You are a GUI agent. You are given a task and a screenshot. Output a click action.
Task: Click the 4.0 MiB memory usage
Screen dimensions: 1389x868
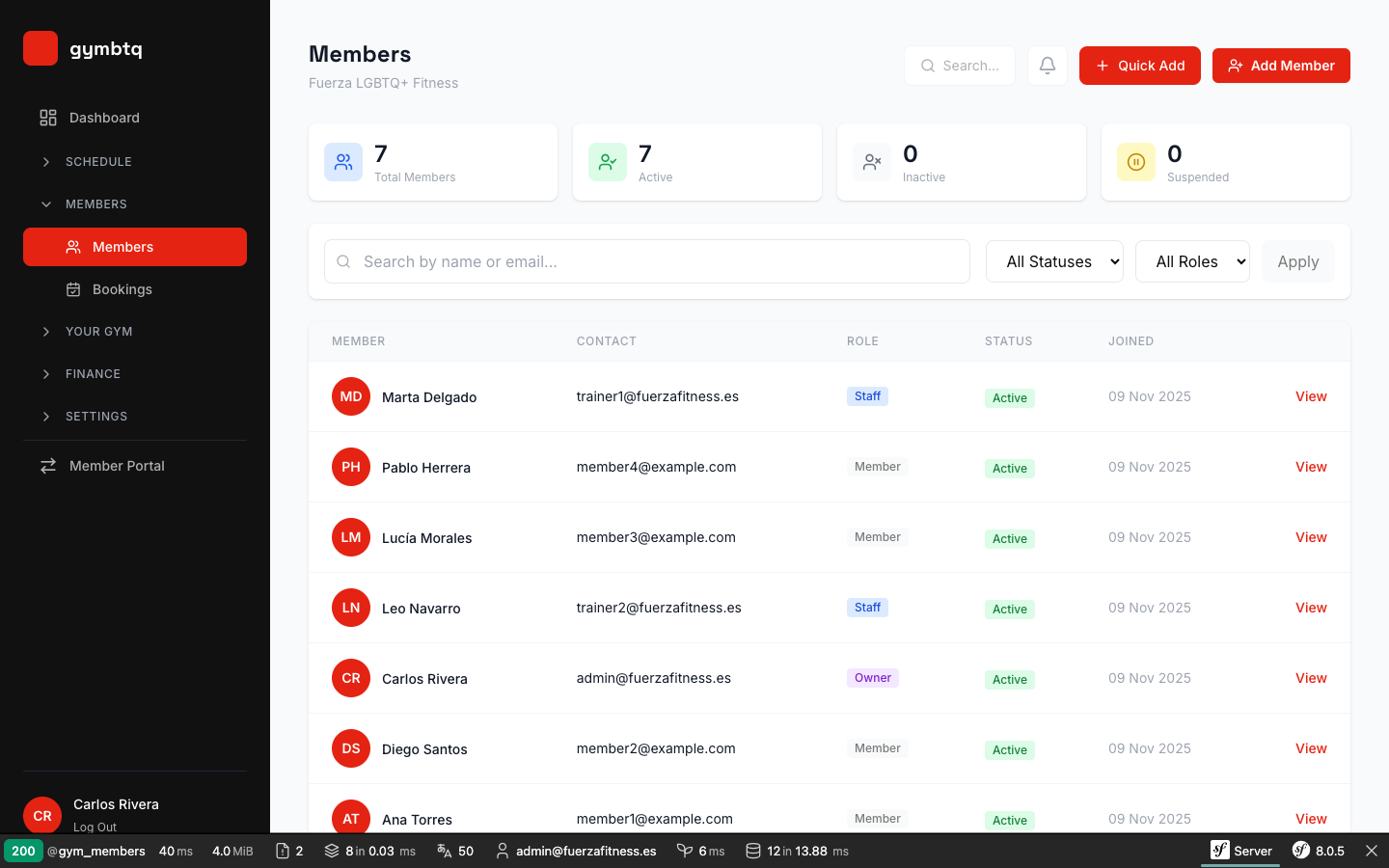[232, 851]
